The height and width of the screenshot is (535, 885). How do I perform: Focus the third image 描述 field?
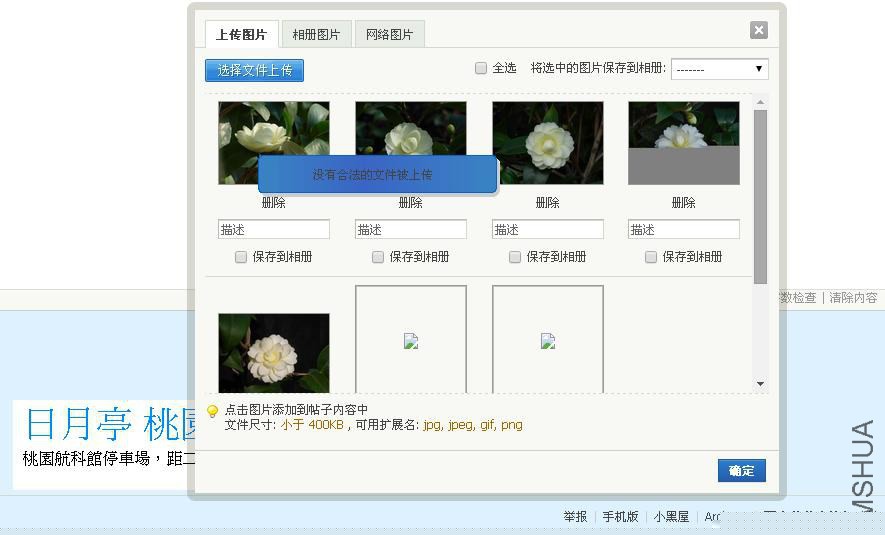click(x=548, y=229)
